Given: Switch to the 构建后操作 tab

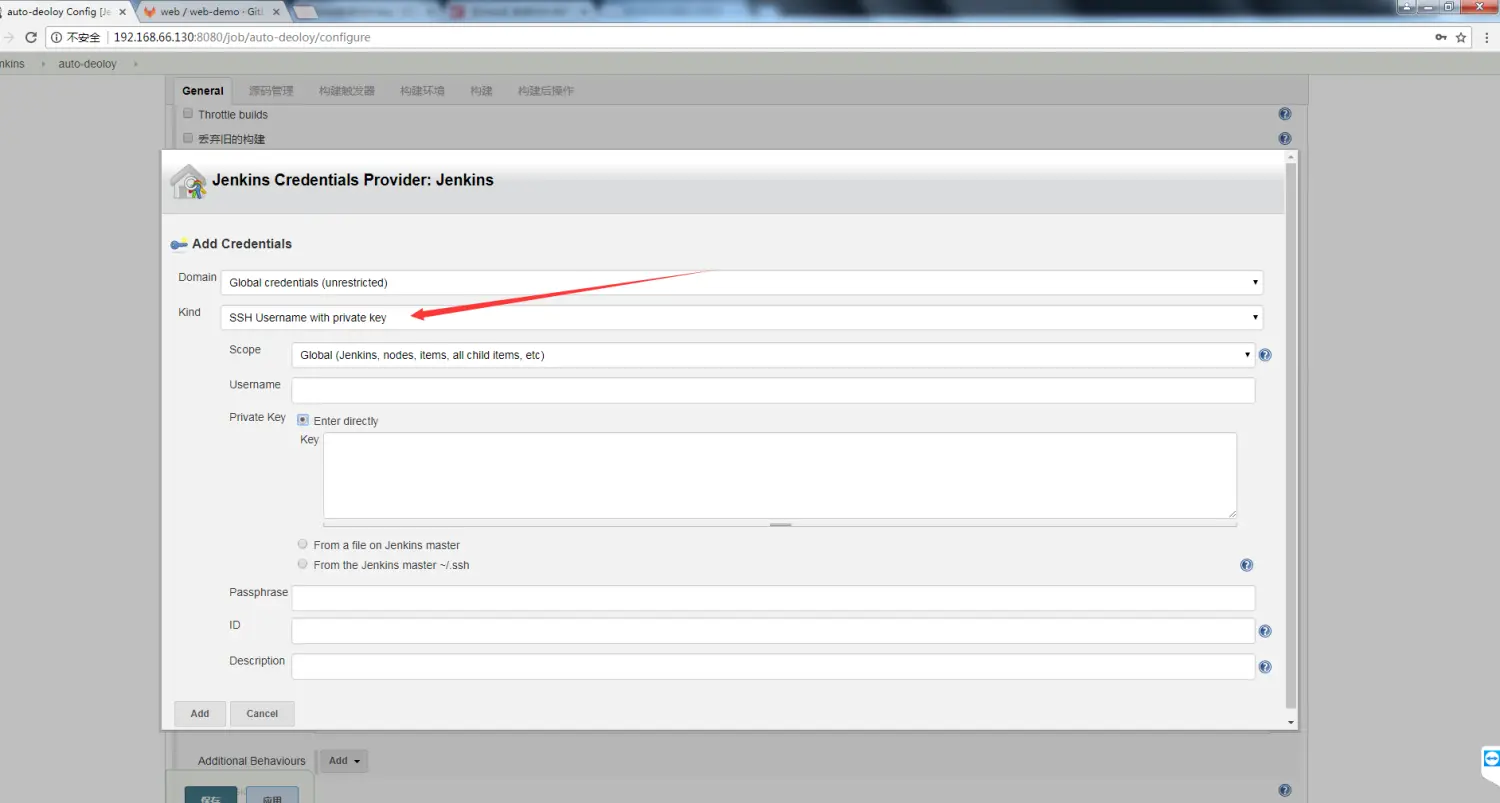Looking at the screenshot, I should pos(546,91).
